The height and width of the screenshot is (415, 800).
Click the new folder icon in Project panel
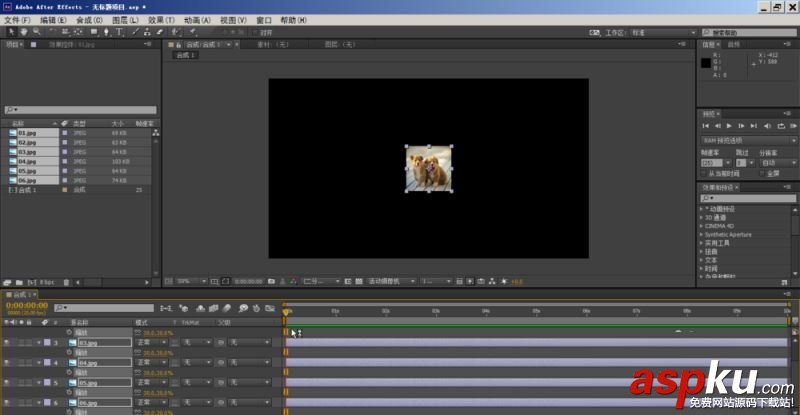pos(19,282)
